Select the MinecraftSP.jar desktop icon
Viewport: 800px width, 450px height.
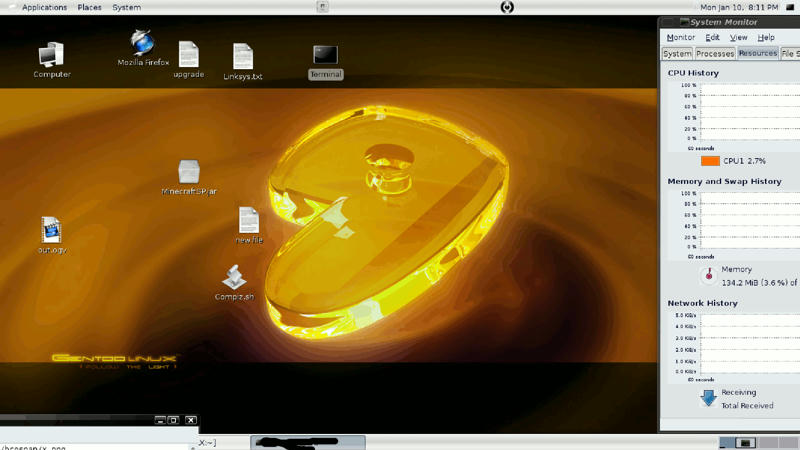tap(189, 171)
